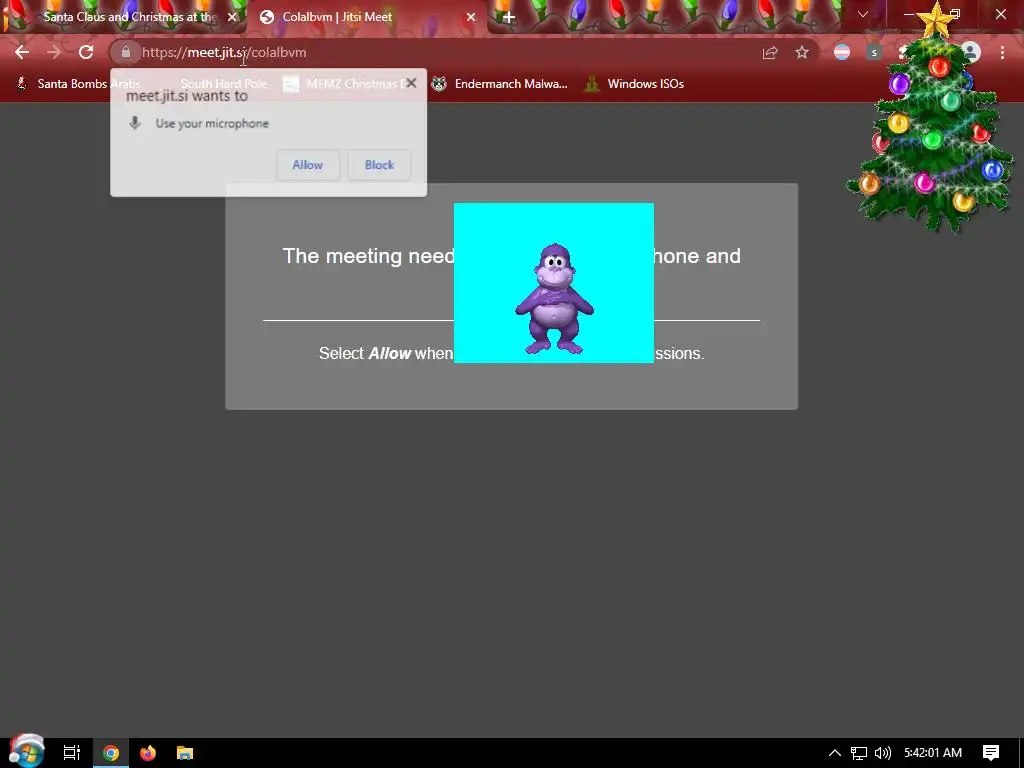Open the notification action center
1024x768 pixels.
[991, 753]
